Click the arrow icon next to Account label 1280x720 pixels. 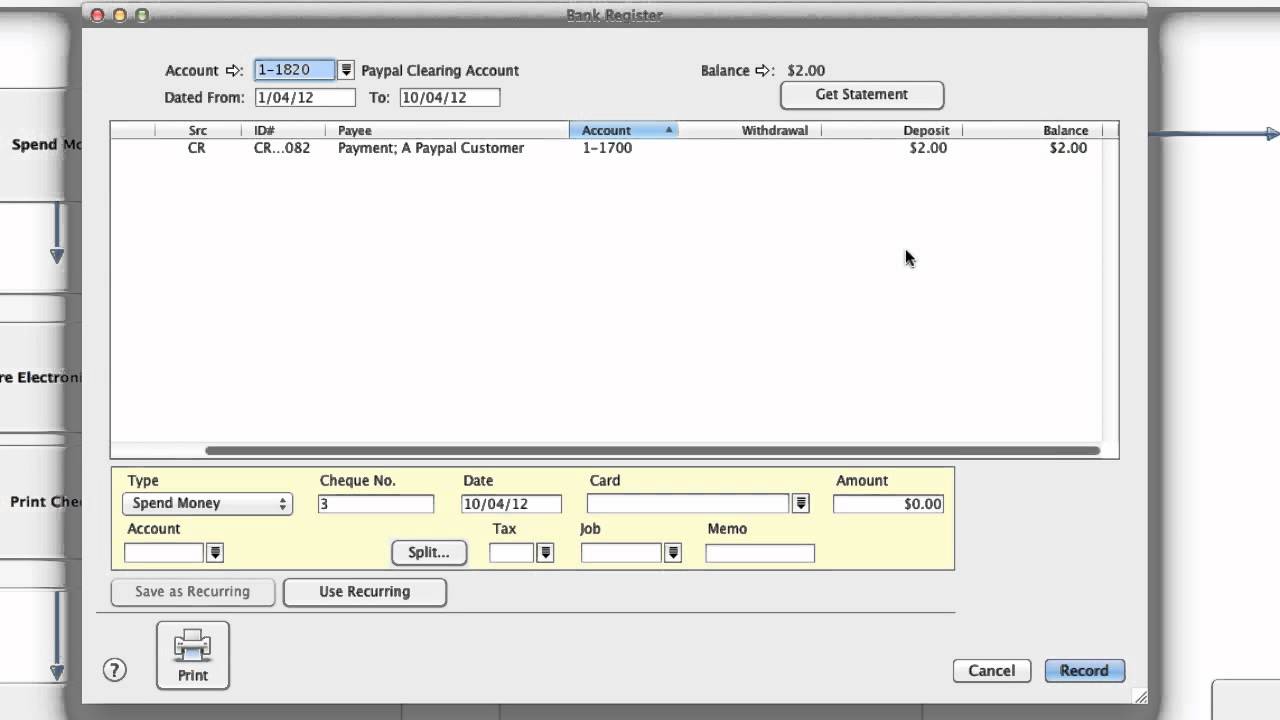point(234,71)
